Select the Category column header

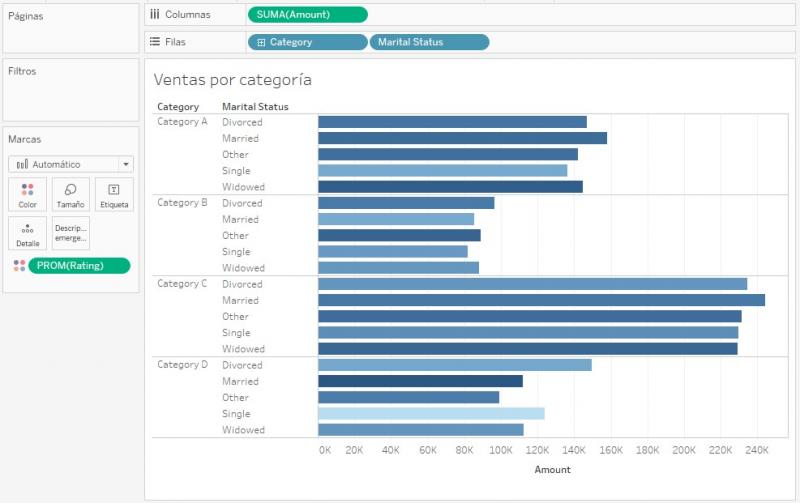[178, 107]
